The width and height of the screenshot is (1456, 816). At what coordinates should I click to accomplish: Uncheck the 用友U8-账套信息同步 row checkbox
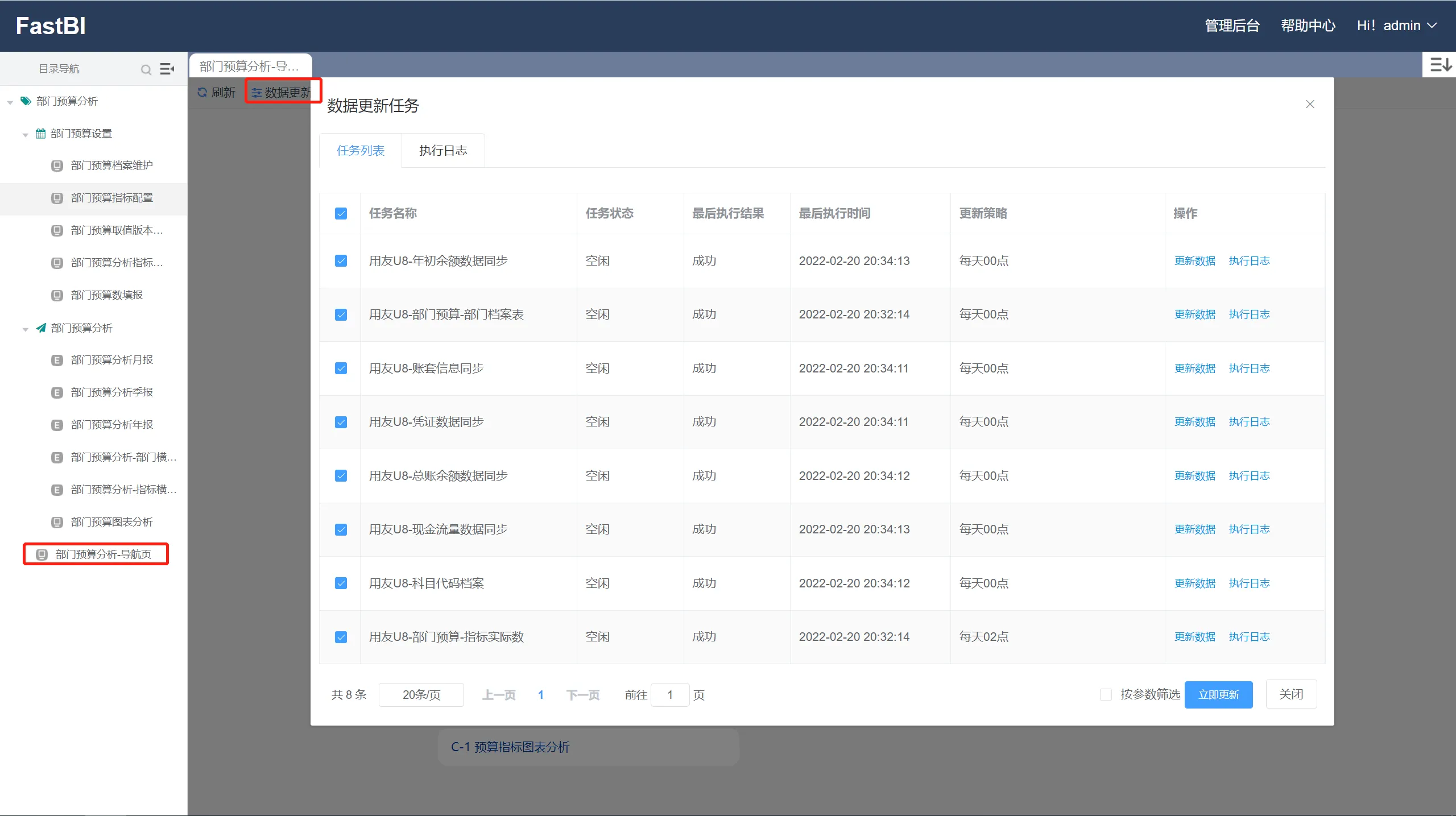pyautogui.click(x=341, y=368)
